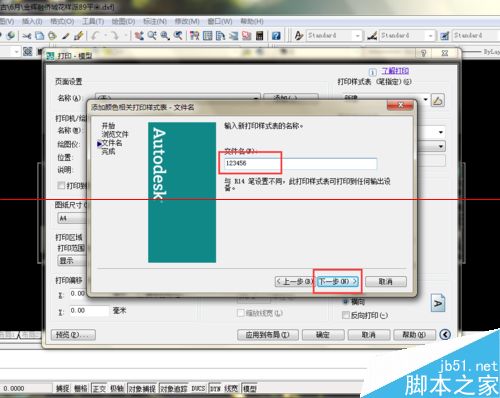
Task: Click the Zoom previous icon
Action: (178, 36)
